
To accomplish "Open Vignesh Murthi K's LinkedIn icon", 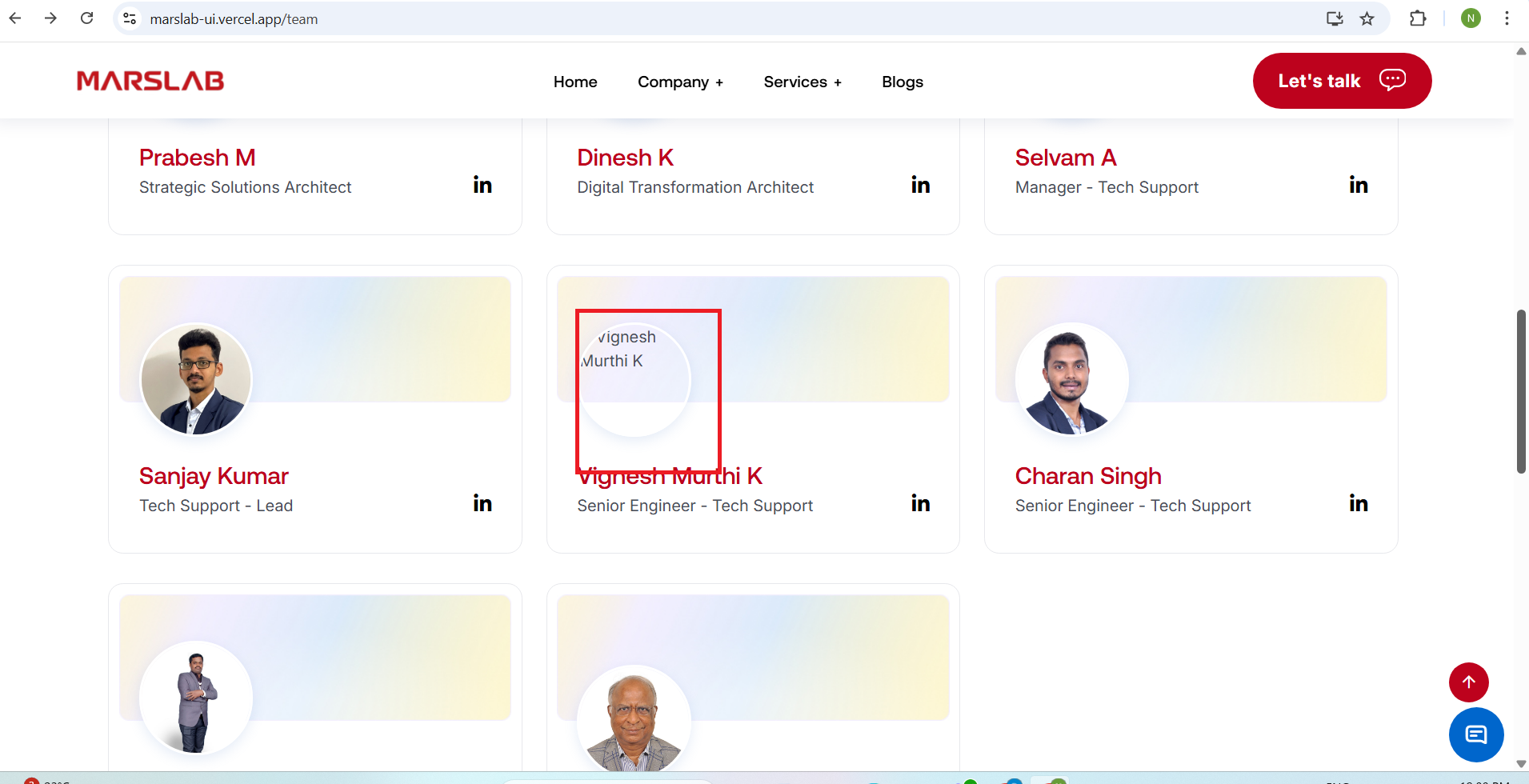I will click(x=920, y=503).
